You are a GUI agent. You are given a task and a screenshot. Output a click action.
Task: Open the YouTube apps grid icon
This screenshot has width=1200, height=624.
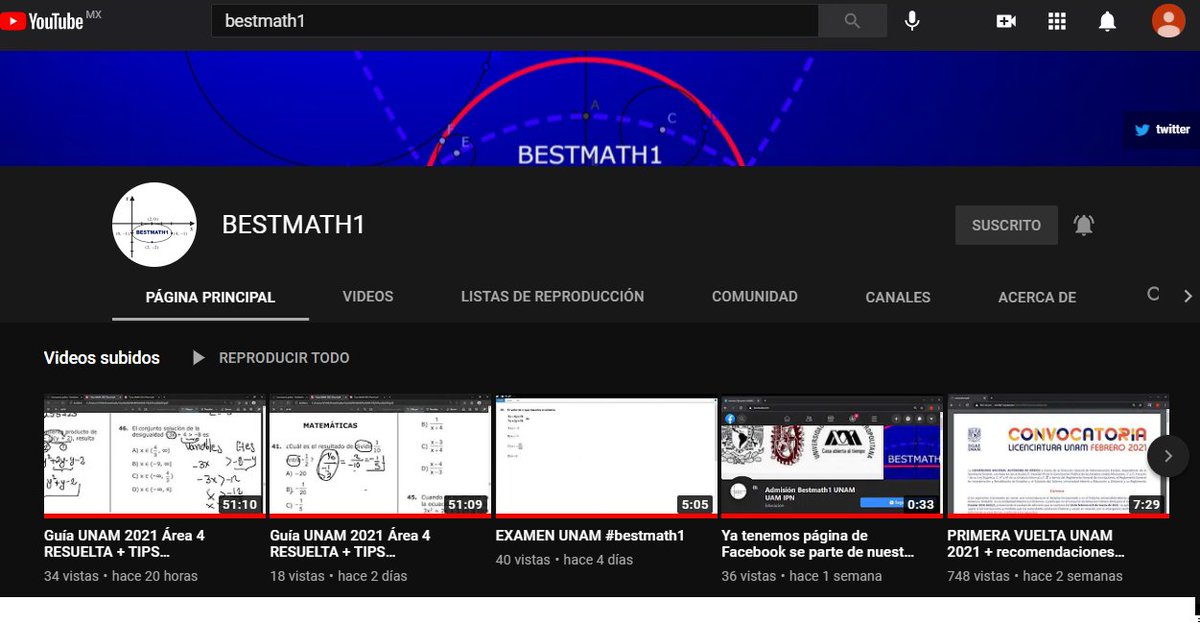click(x=1057, y=20)
